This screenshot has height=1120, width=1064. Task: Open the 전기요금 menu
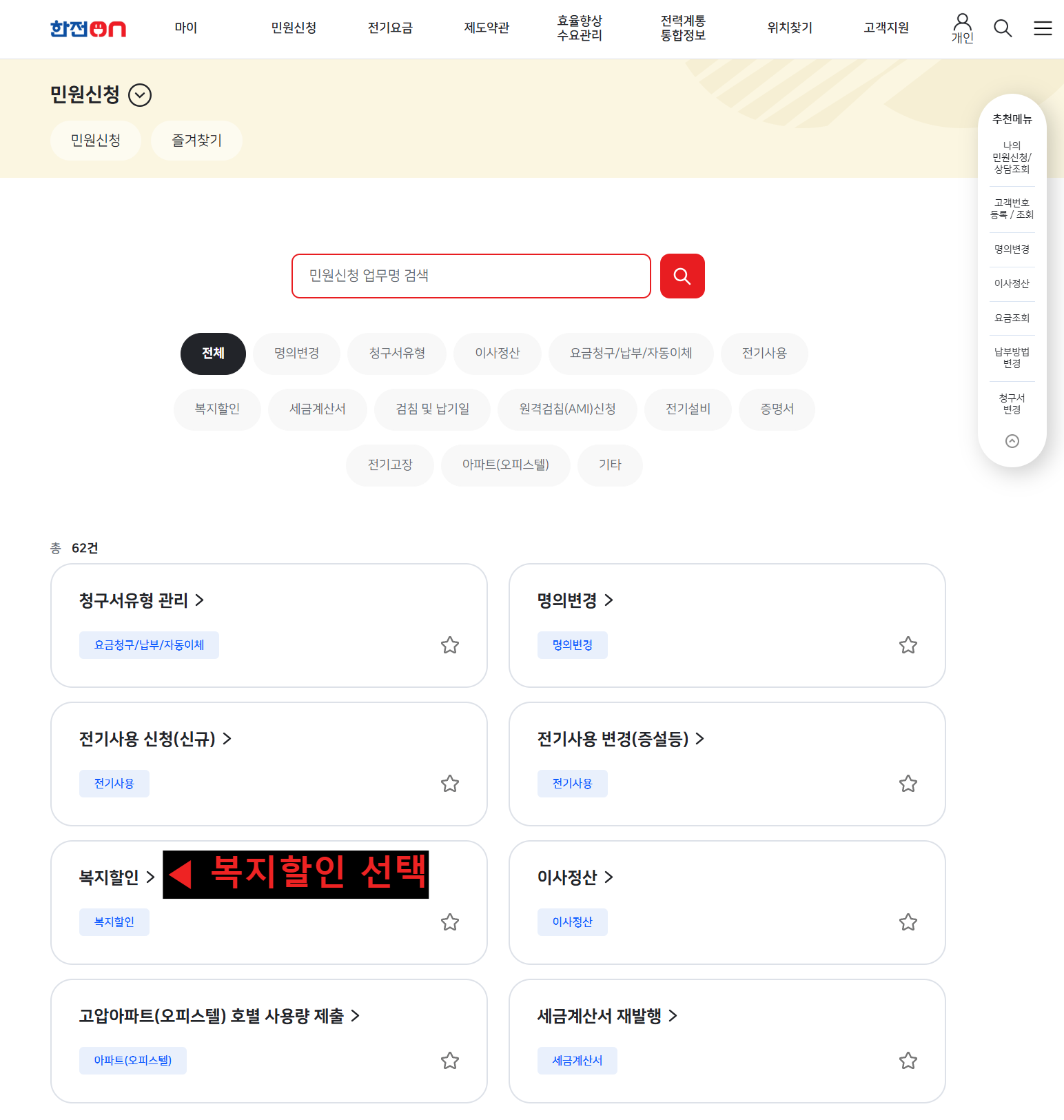(x=390, y=28)
